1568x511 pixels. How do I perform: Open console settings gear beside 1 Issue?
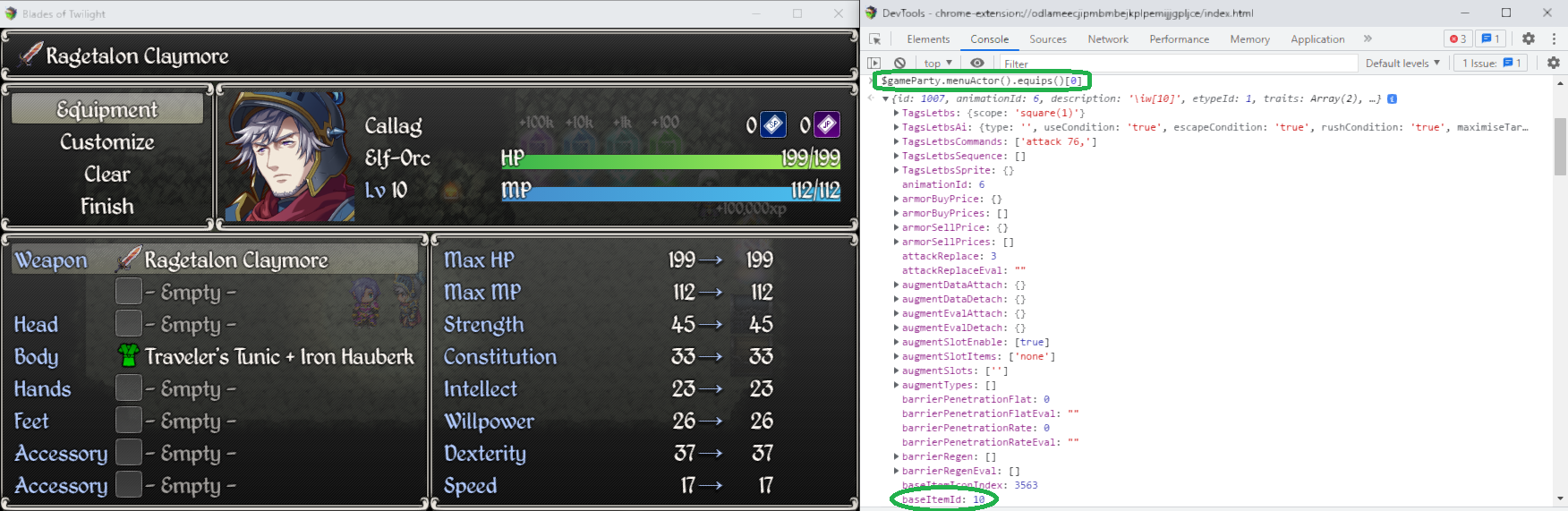pos(1554,63)
